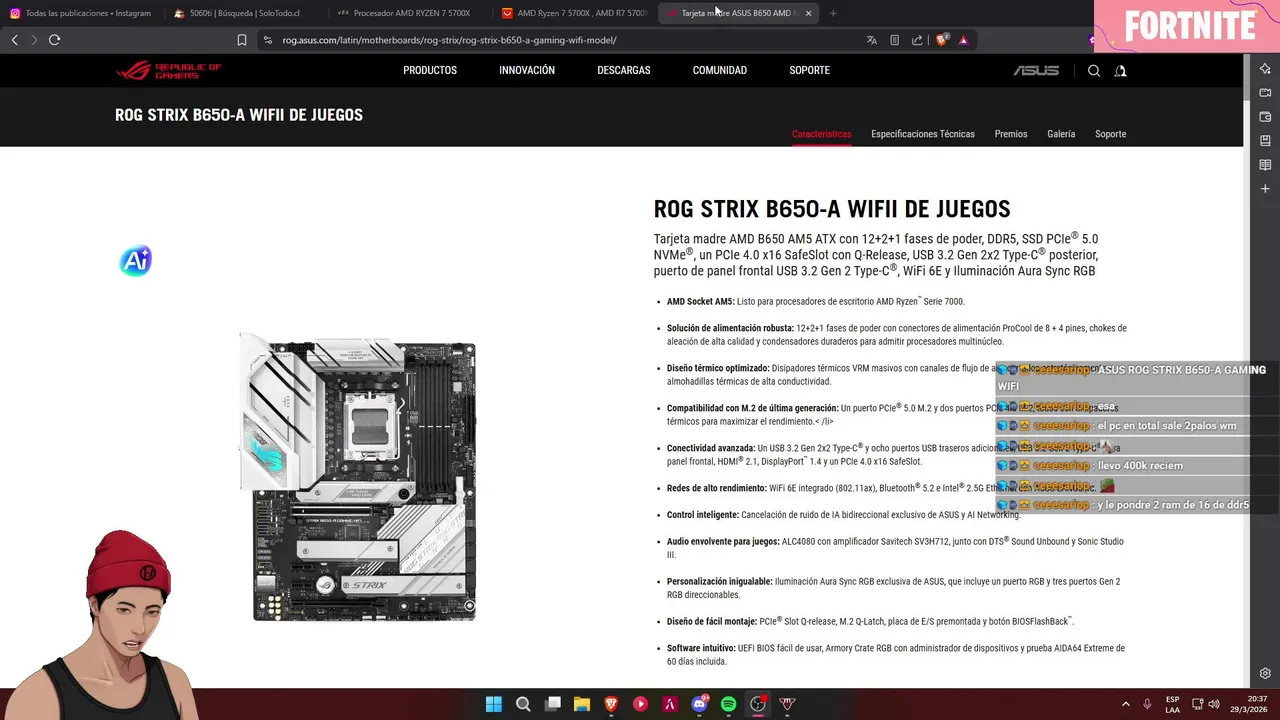Select the Especificaciones Técnicas tab

pyautogui.click(x=923, y=134)
